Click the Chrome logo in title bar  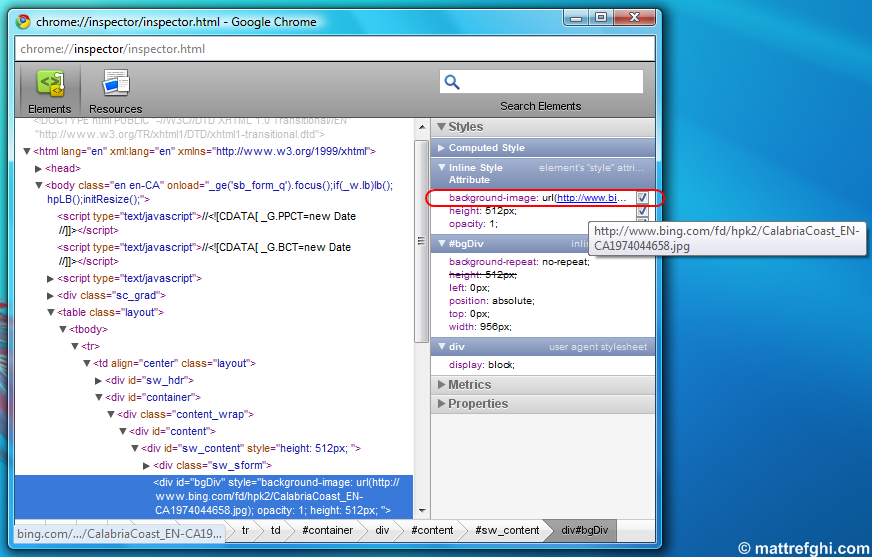point(22,20)
